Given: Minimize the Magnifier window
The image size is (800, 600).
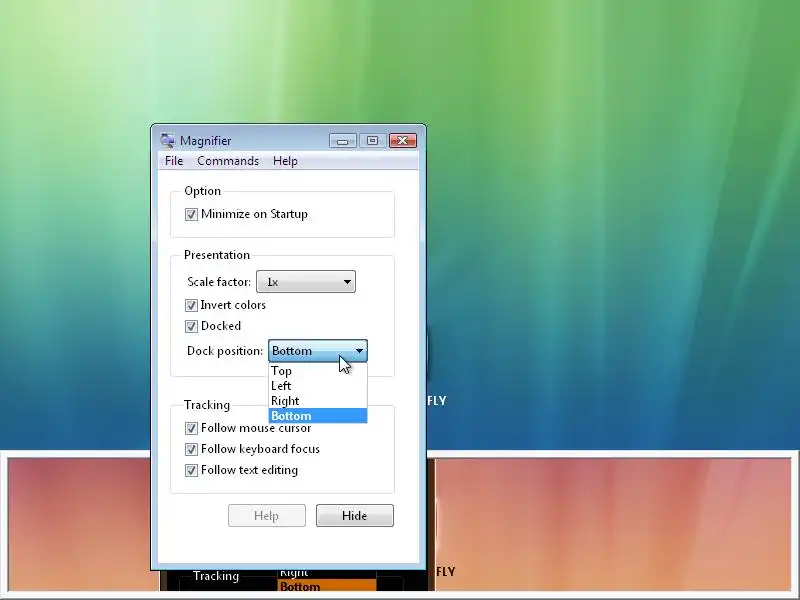Looking at the screenshot, I should coord(342,141).
